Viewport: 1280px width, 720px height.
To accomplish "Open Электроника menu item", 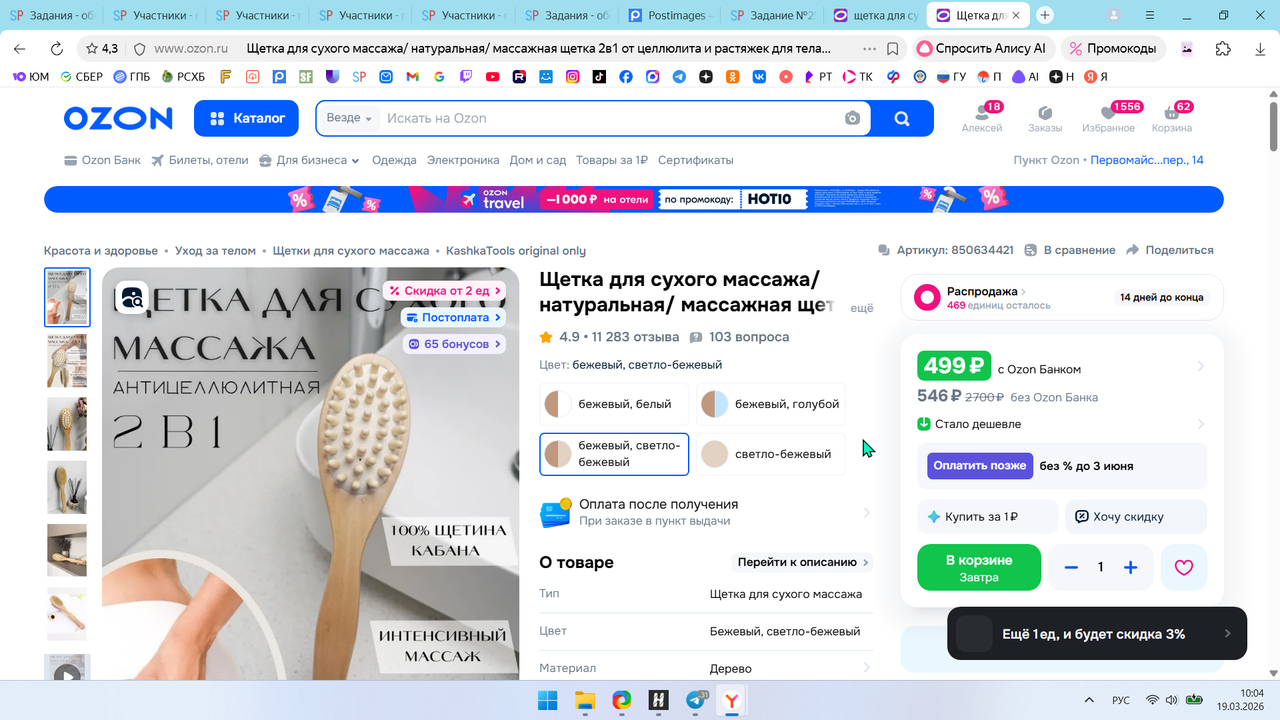I will 463,160.
